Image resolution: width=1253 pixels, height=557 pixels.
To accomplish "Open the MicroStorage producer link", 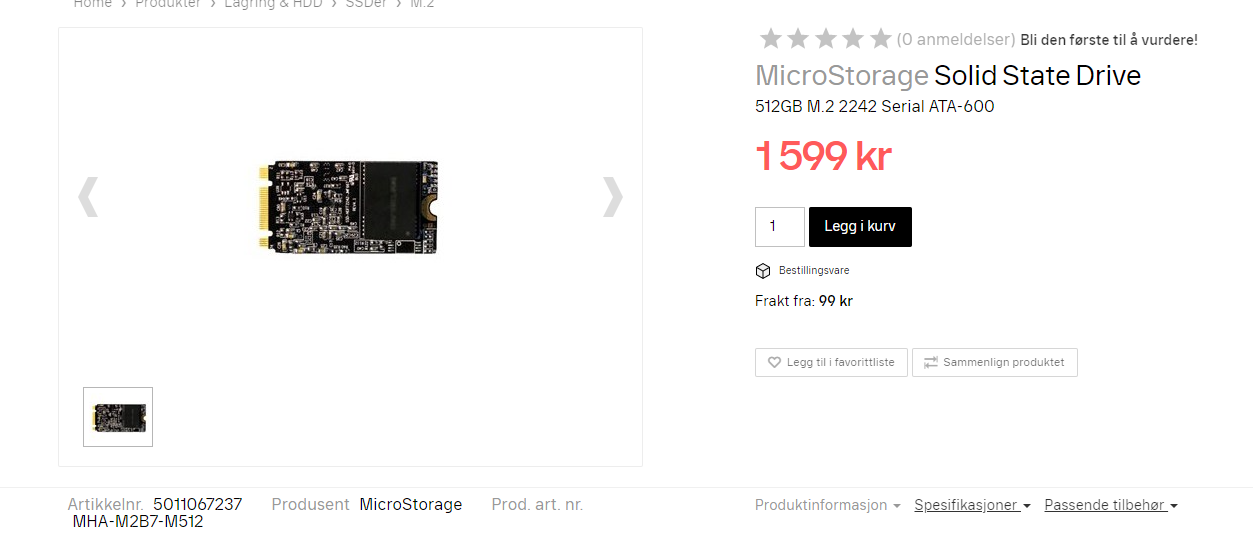I will [411, 505].
